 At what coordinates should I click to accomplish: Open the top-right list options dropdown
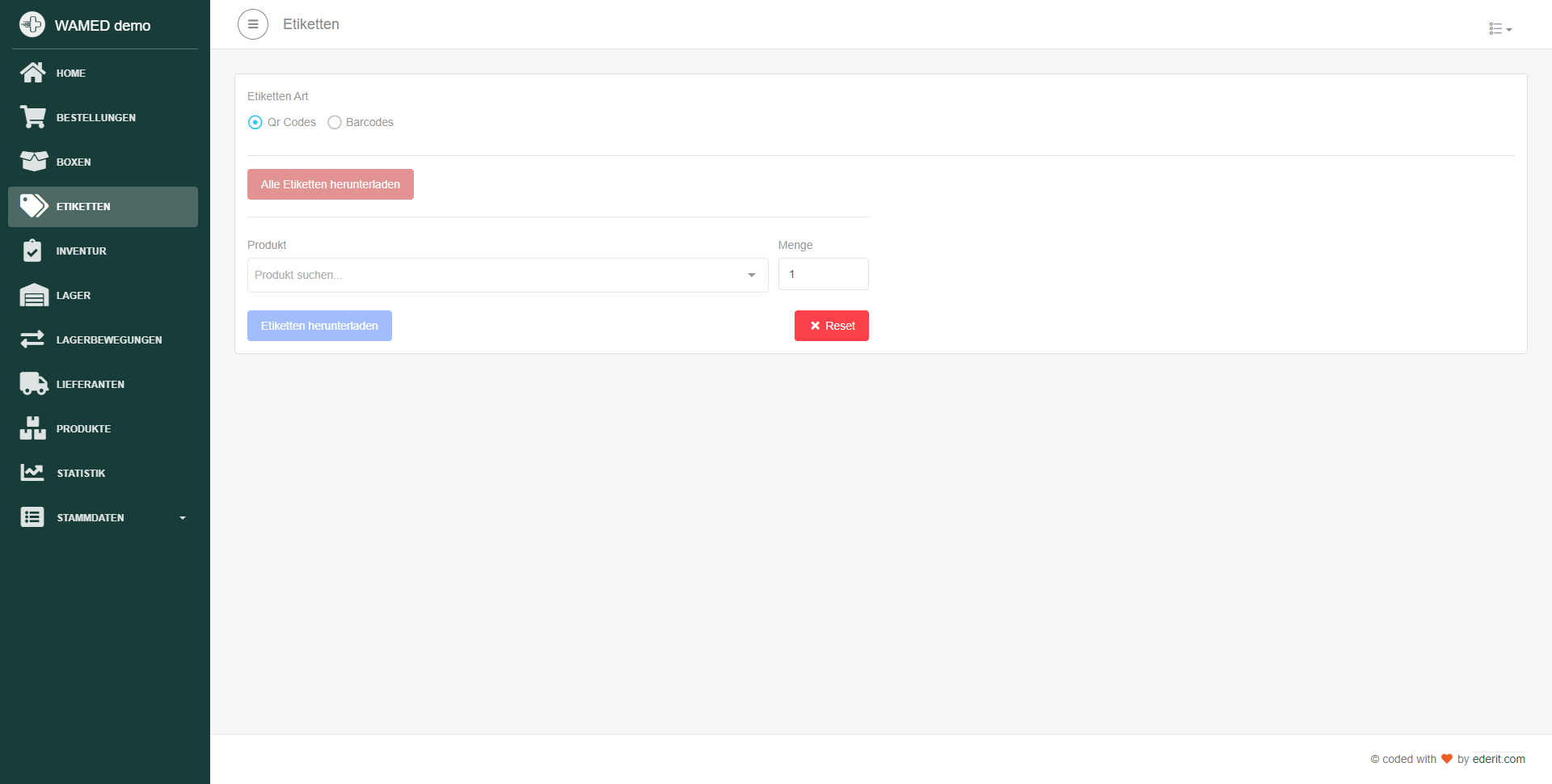pyautogui.click(x=1499, y=29)
